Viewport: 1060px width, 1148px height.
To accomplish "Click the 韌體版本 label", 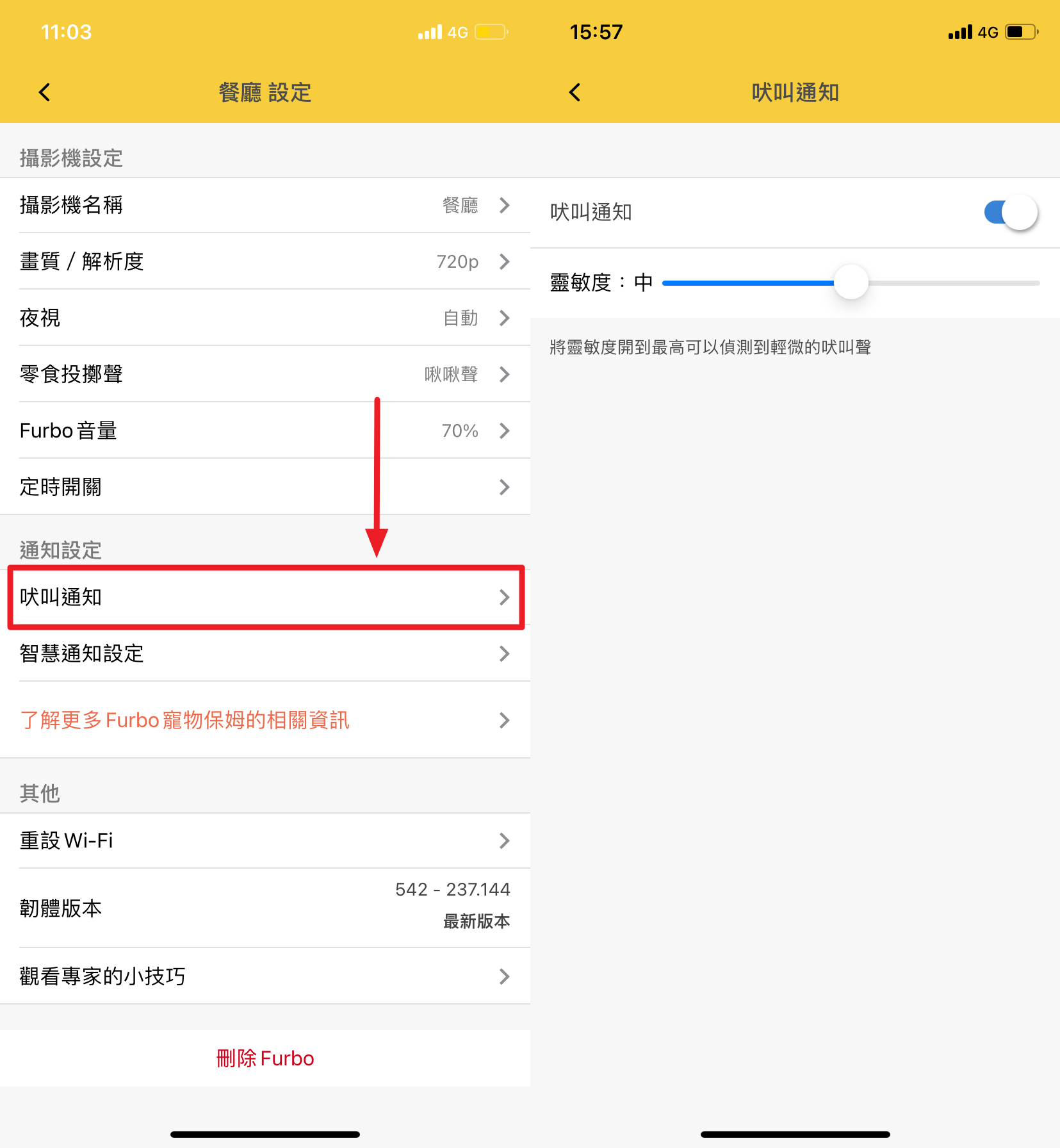I will point(61,908).
